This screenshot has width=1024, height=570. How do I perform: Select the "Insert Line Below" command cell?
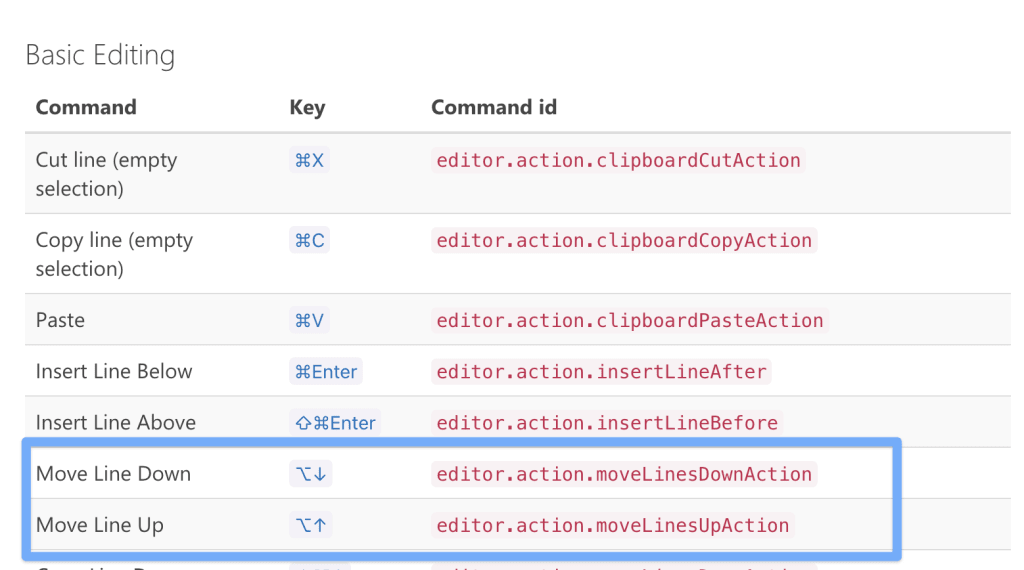point(114,372)
